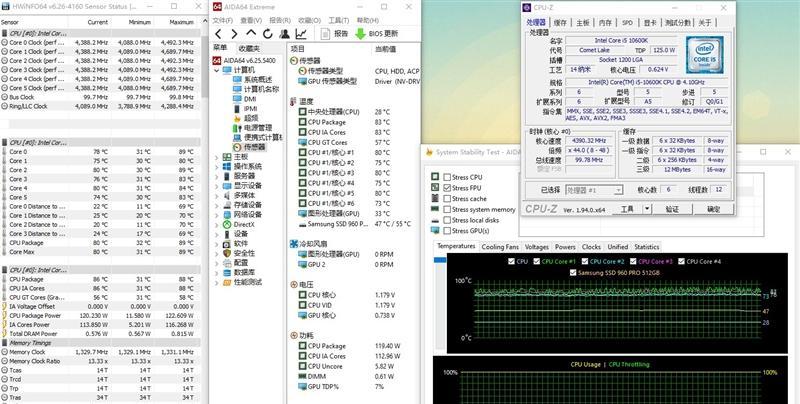This screenshot has width=800, height=404.
Task: Toggle CPU Core #1 graph checkbox
Action: click(536, 261)
